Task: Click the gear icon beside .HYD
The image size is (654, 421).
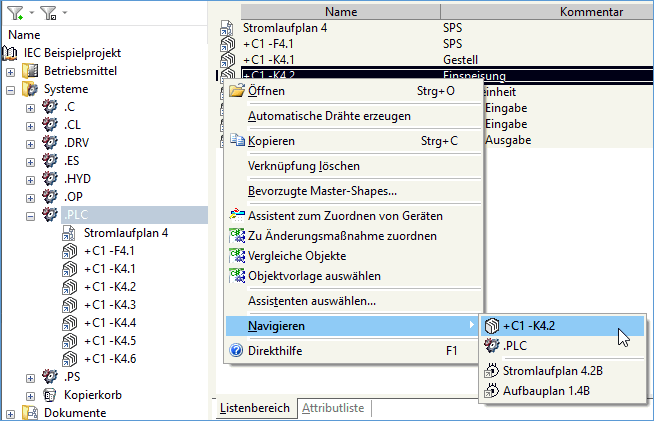Action: tap(49, 178)
